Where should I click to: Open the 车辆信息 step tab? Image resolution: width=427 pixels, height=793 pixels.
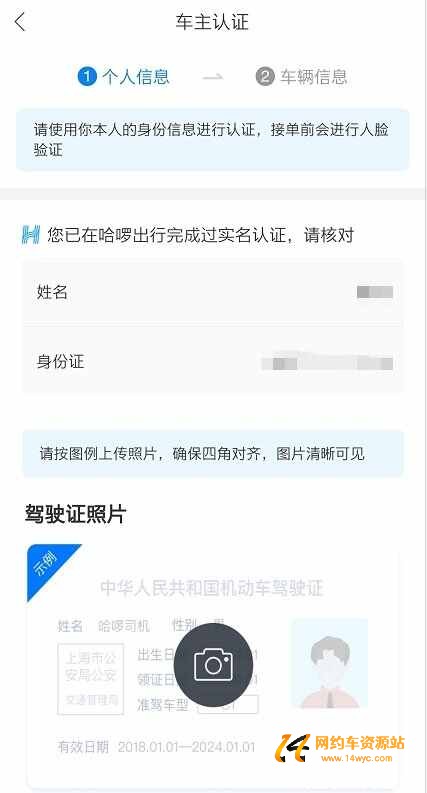click(302, 77)
